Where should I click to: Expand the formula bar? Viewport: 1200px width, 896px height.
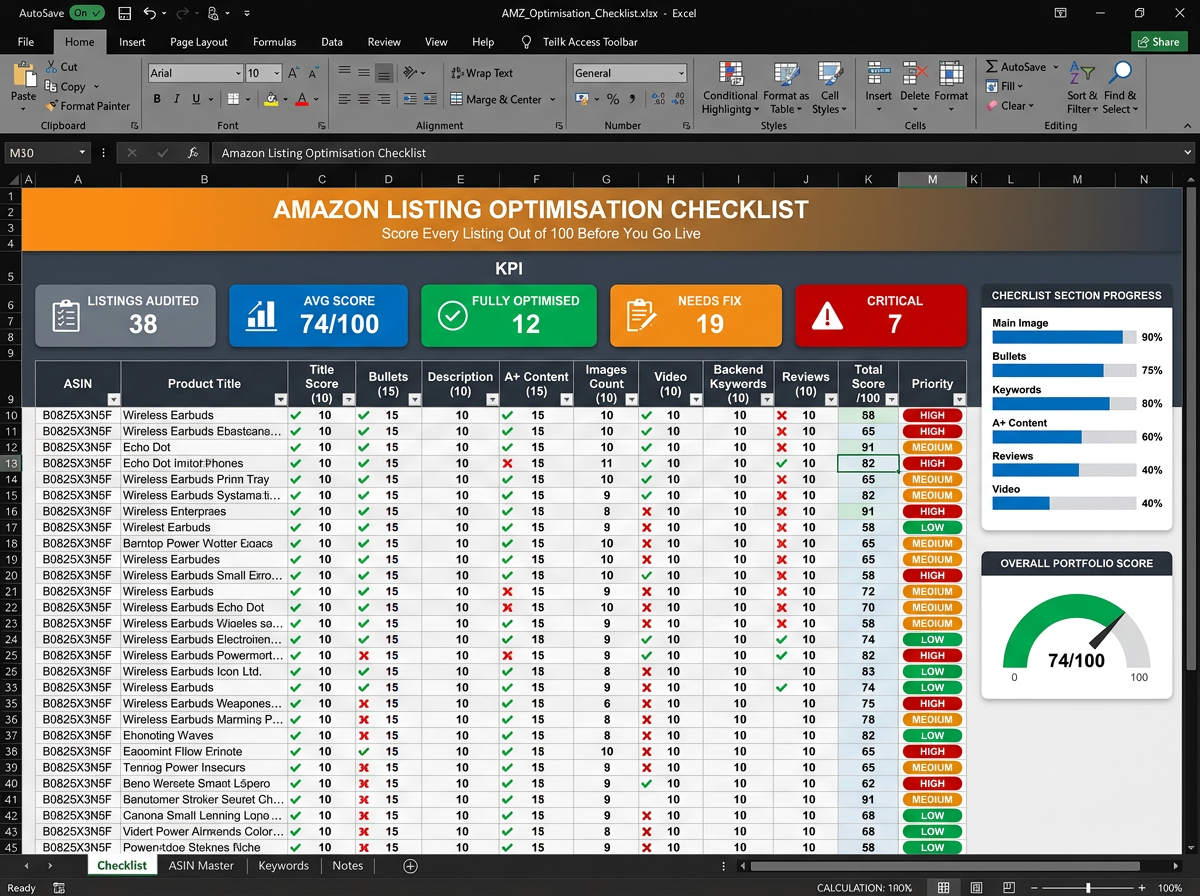click(x=1187, y=153)
